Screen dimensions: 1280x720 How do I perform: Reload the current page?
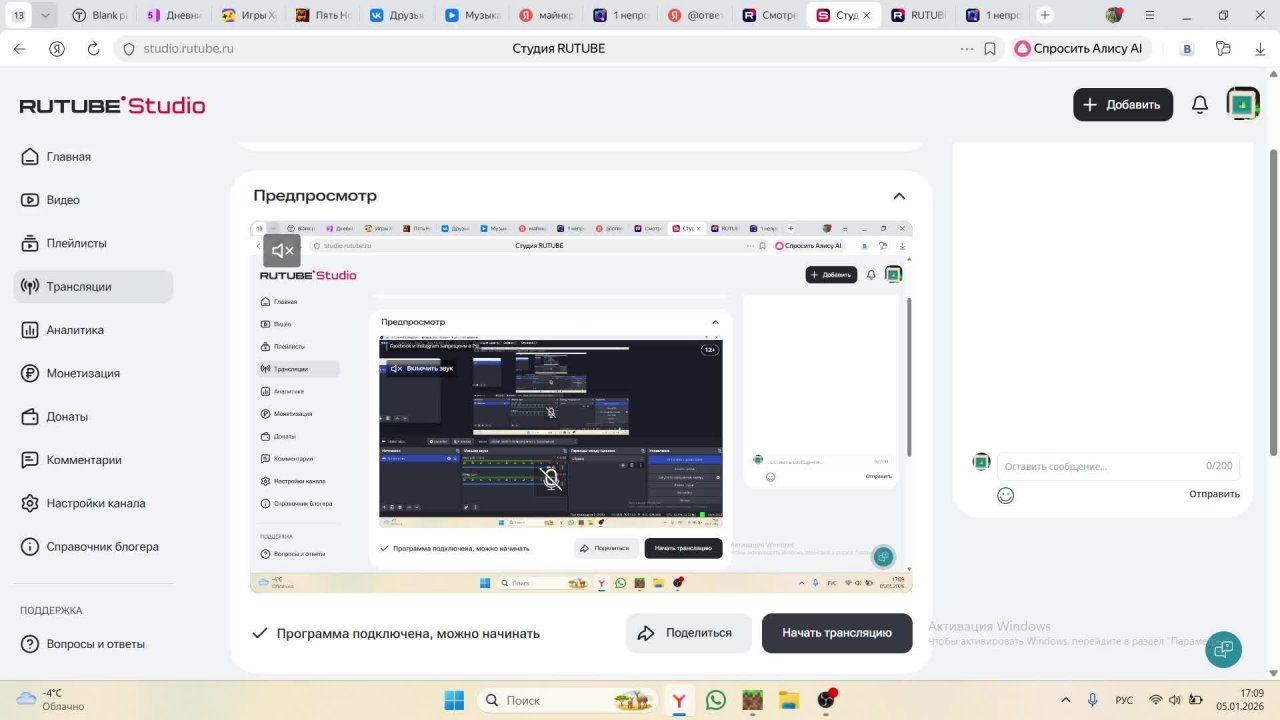point(94,48)
